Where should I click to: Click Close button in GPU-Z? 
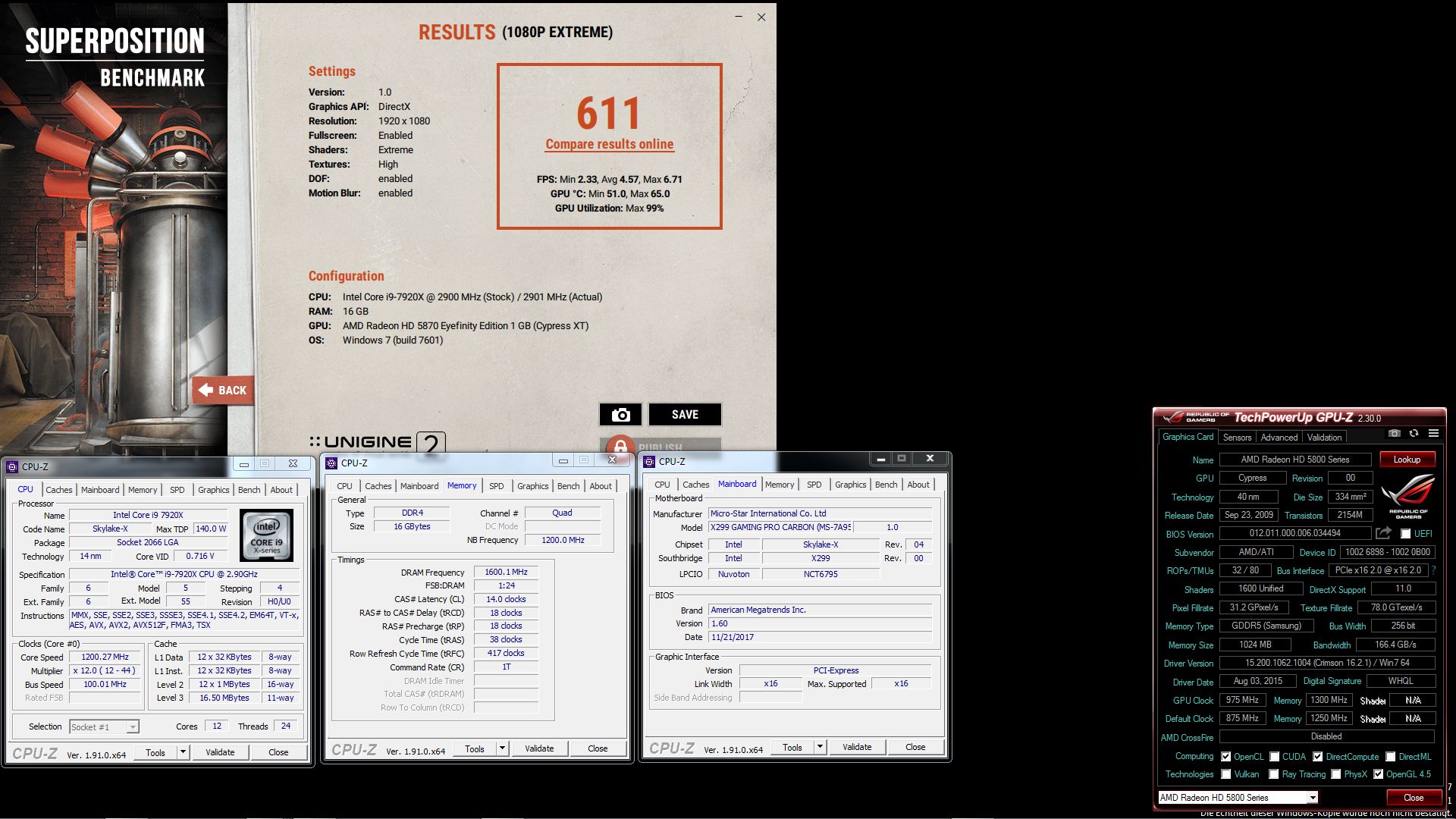click(1413, 798)
